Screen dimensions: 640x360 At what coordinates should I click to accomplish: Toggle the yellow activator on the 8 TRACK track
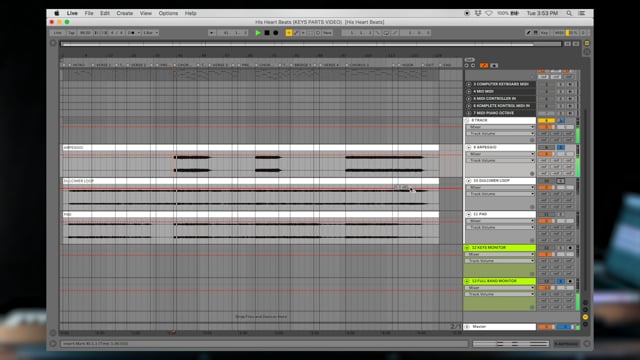tap(546, 120)
